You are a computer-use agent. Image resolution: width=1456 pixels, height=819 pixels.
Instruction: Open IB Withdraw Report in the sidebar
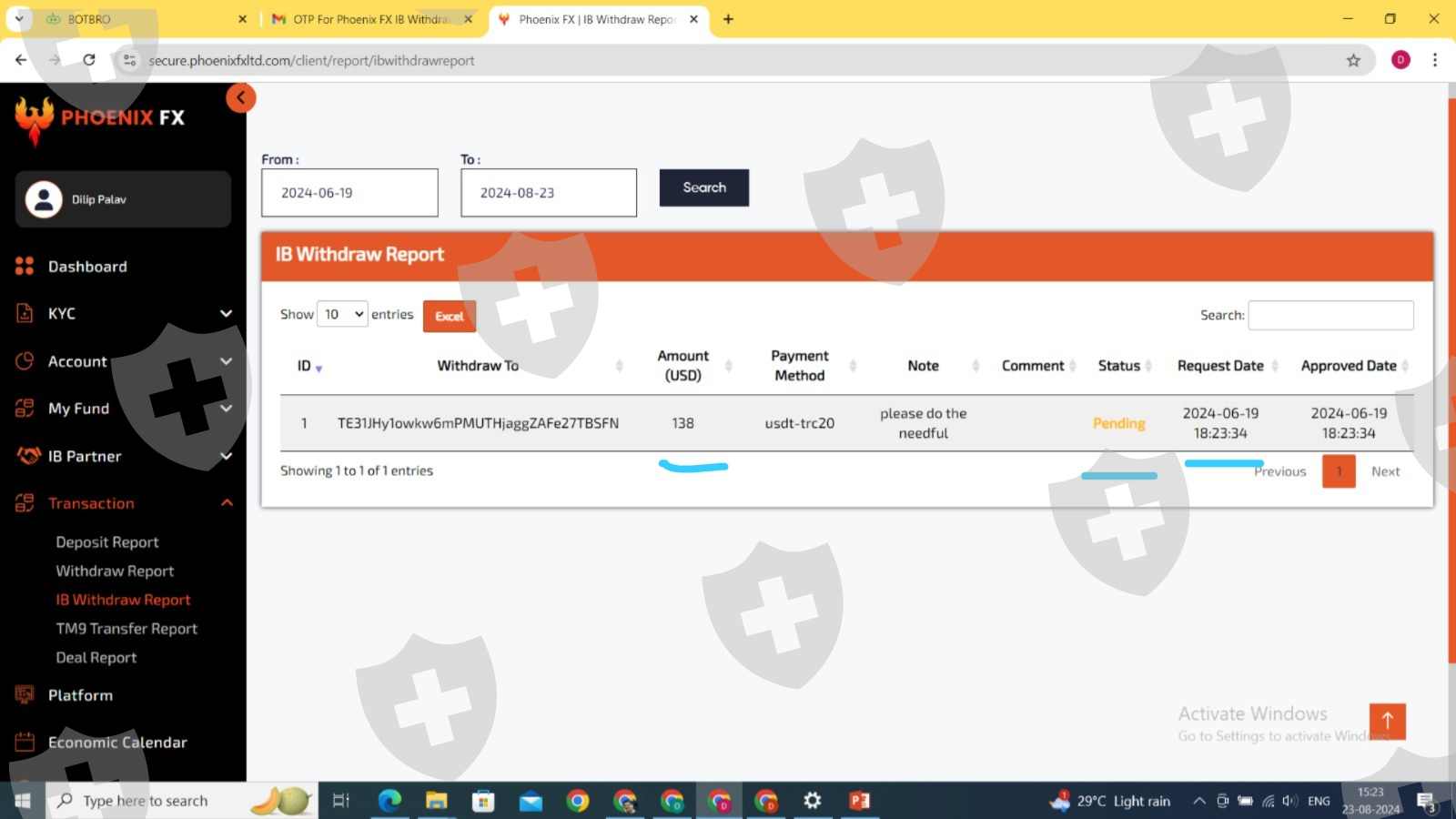click(x=123, y=601)
